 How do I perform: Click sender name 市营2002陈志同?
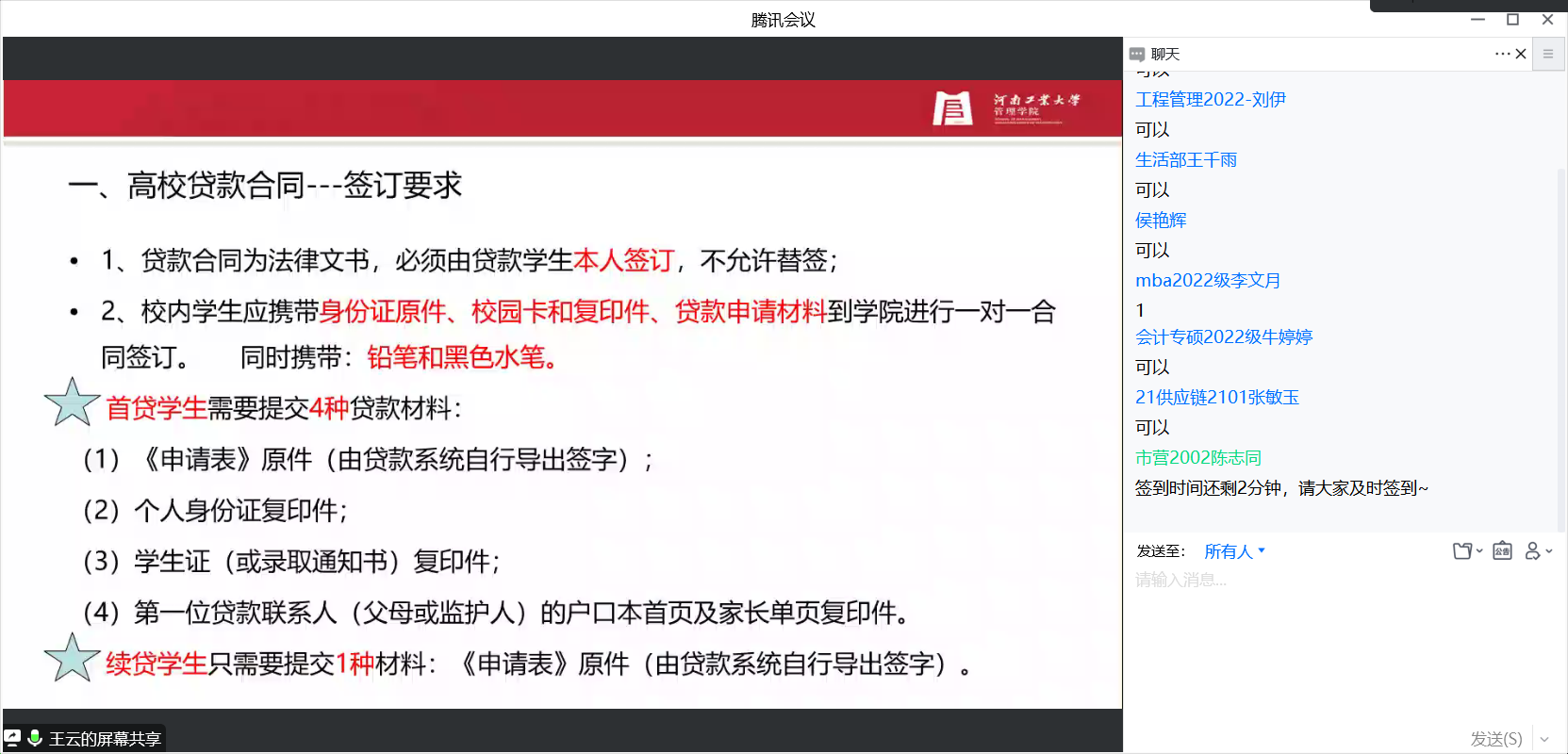(1198, 458)
